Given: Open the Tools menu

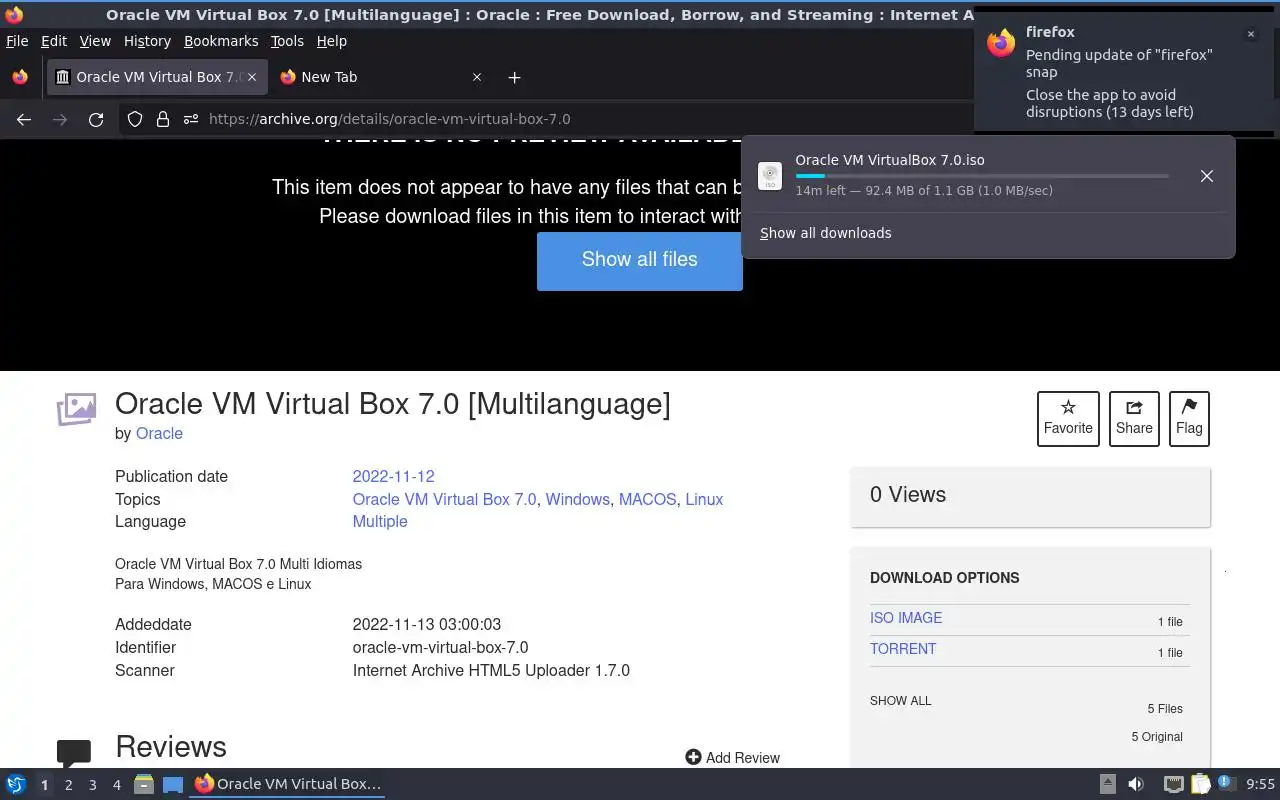Looking at the screenshot, I should tap(287, 41).
